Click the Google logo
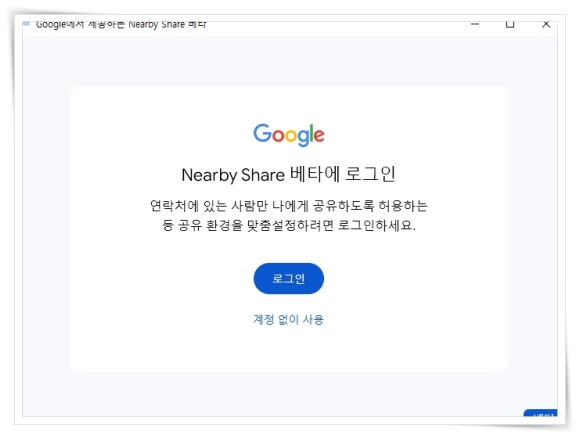580x439 pixels. click(x=289, y=135)
